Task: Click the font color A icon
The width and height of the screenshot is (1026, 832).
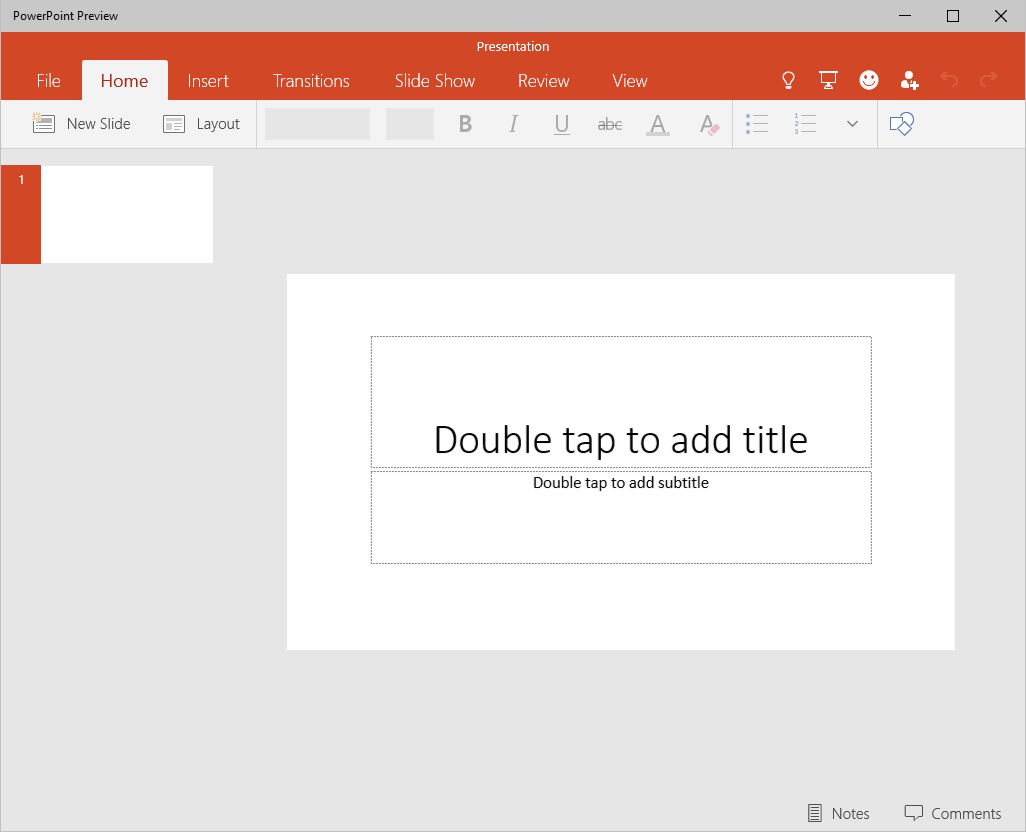Action: click(657, 124)
